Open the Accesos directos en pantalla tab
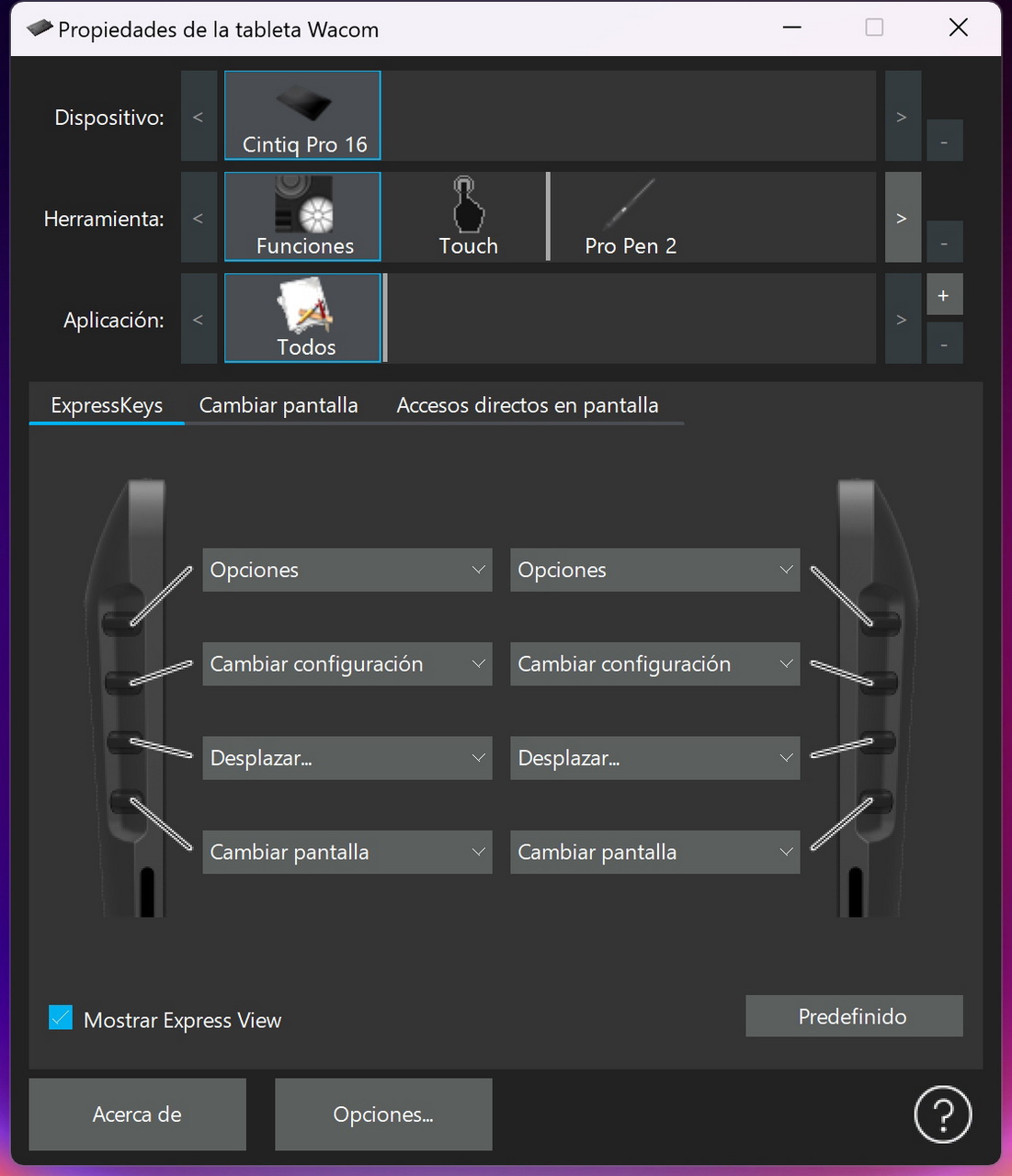Viewport: 1012px width, 1176px height. pos(527,405)
